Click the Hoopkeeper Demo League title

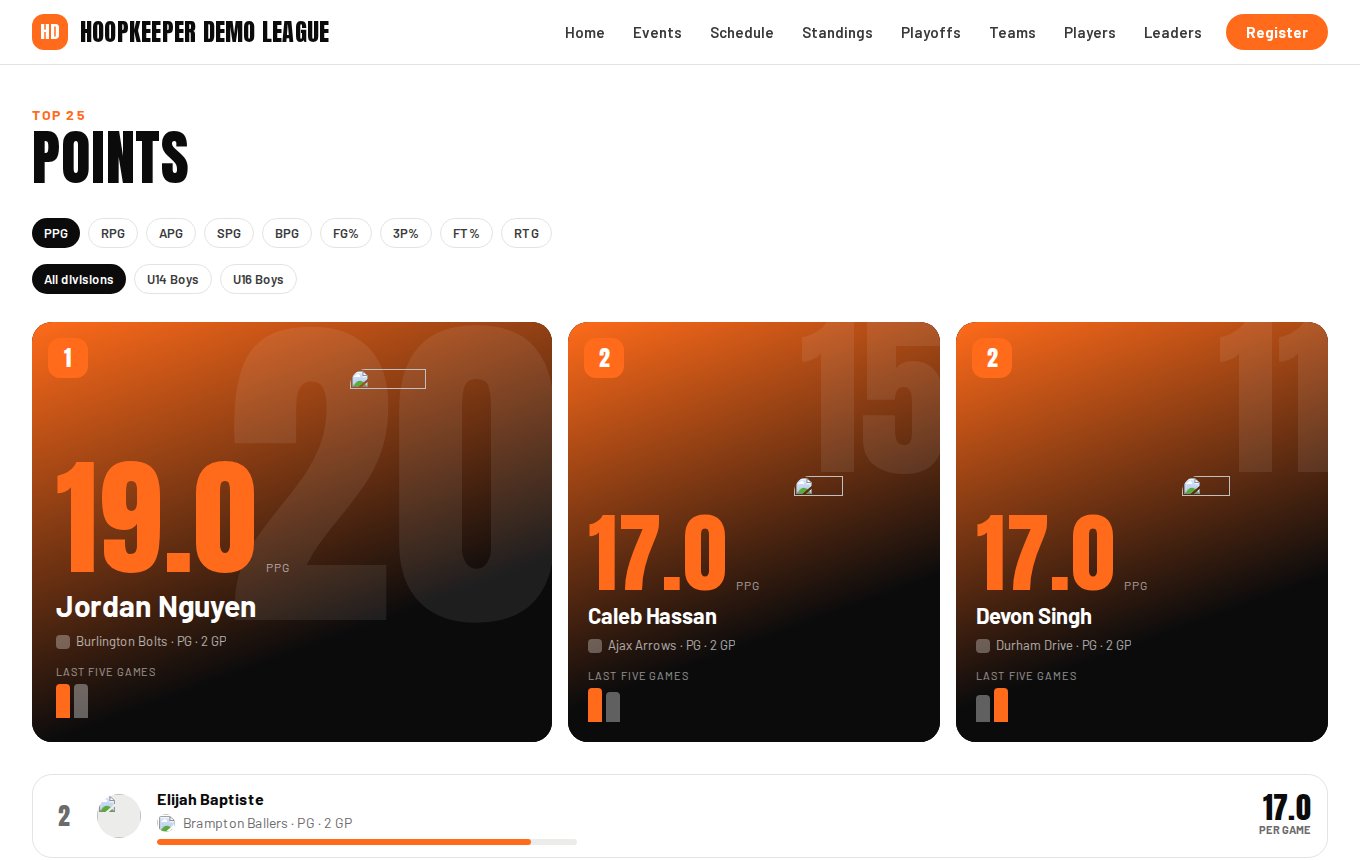point(205,32)
